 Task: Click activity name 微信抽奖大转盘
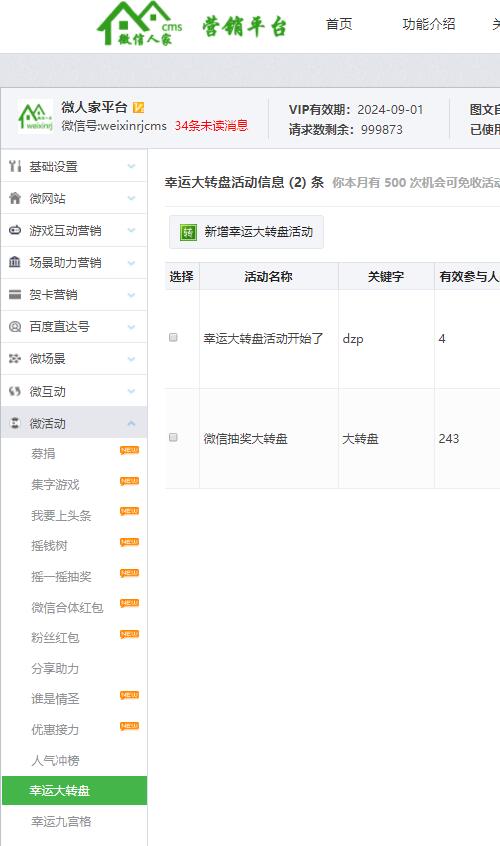[x=245, y=439]
